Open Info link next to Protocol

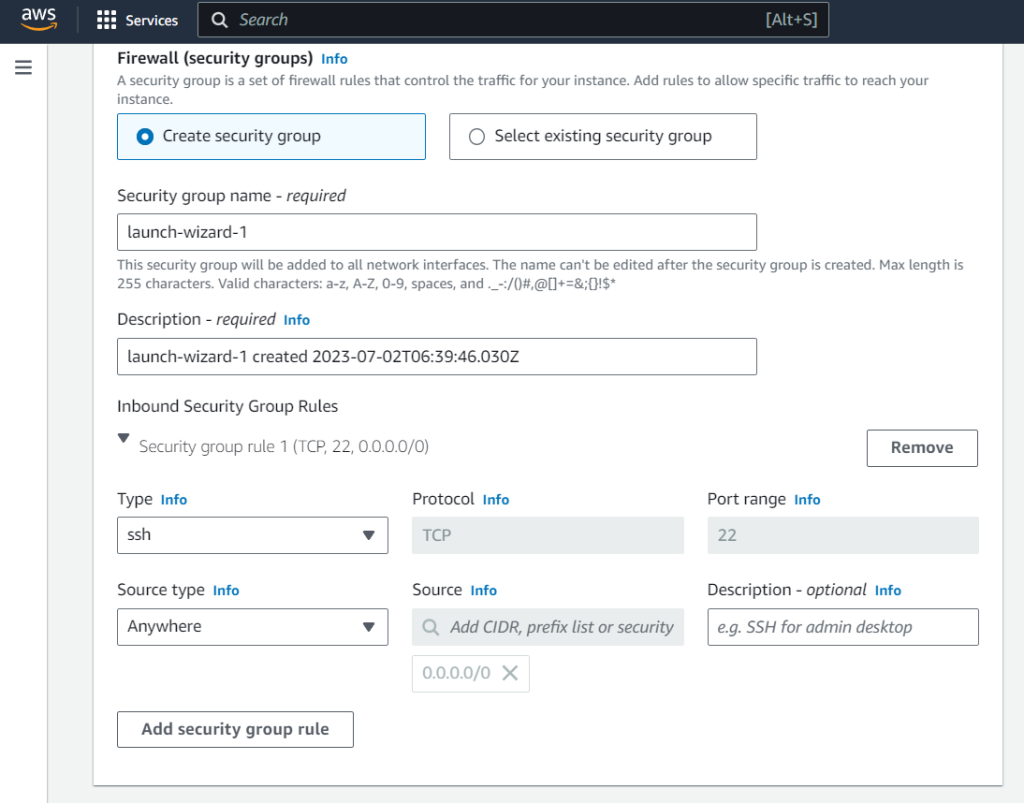496,500
